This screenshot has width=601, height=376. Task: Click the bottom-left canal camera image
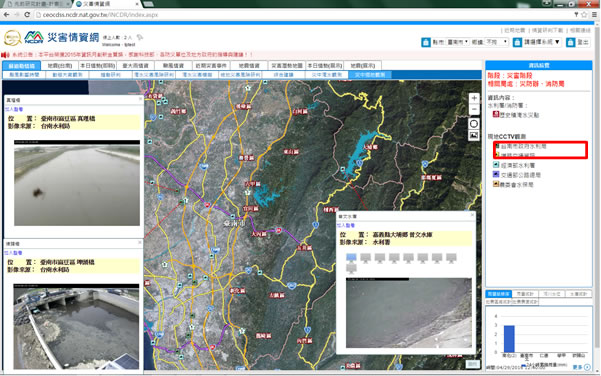(76, 327)
